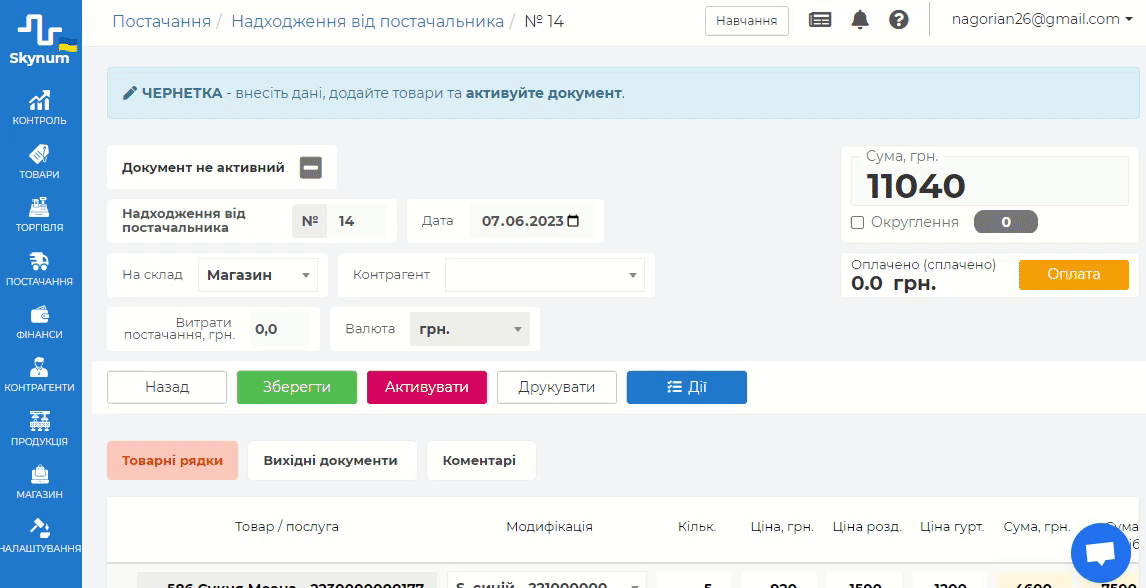Click the orange Оплата button
1146x588 pixels.
[x=1074, y=274]
